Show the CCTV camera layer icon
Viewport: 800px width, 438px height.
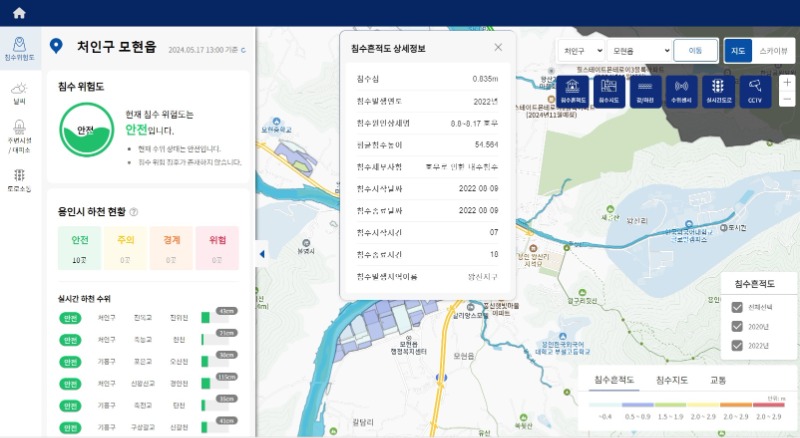point(755,91)
